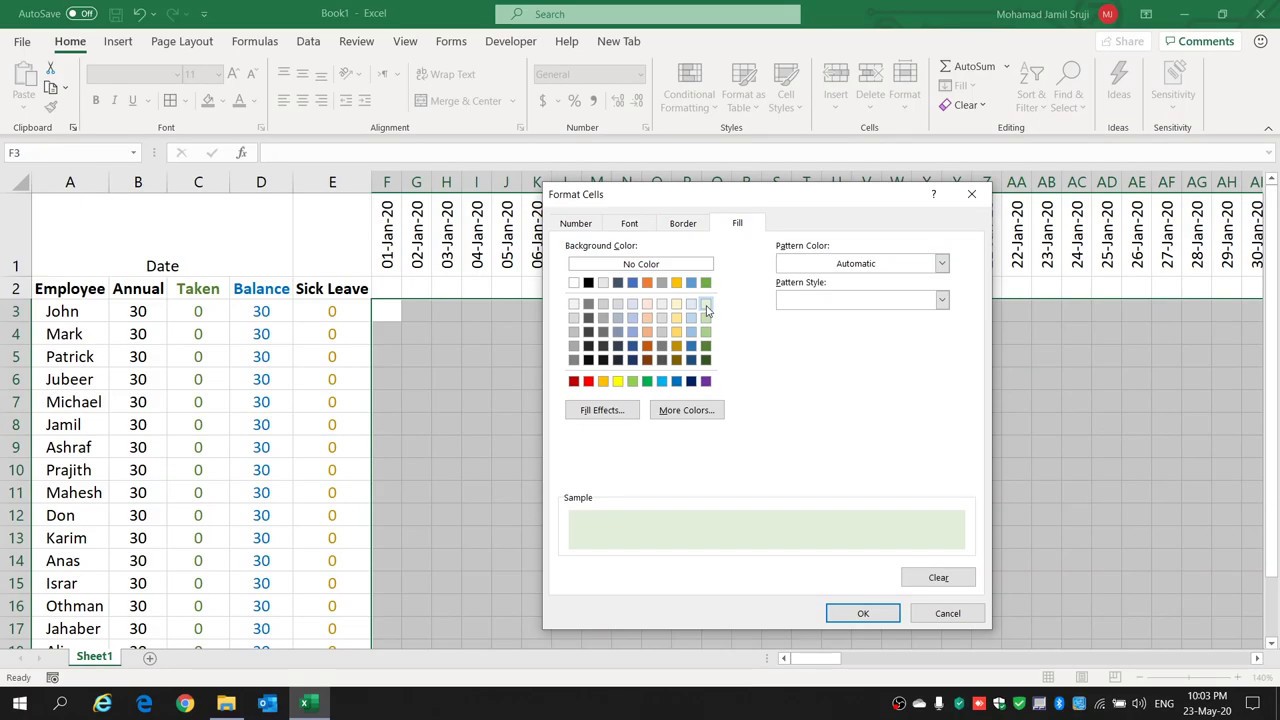This screenshot has height=720, width=1280.
Task: Click the Fill Effects button
Action: [602, 410]
